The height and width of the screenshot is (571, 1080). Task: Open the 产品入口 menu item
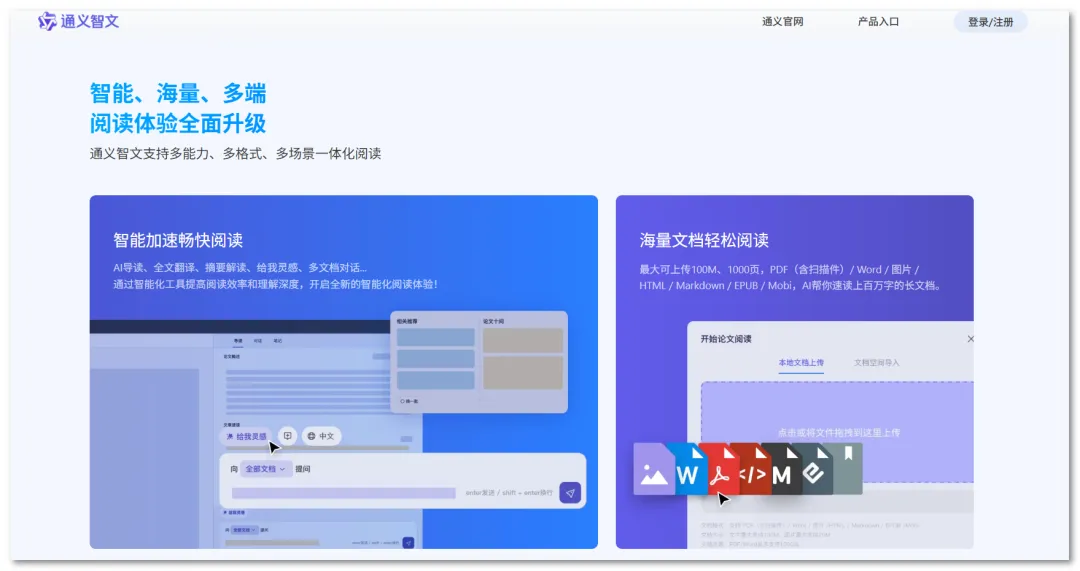pyautogui.click(x=878, y=22)
